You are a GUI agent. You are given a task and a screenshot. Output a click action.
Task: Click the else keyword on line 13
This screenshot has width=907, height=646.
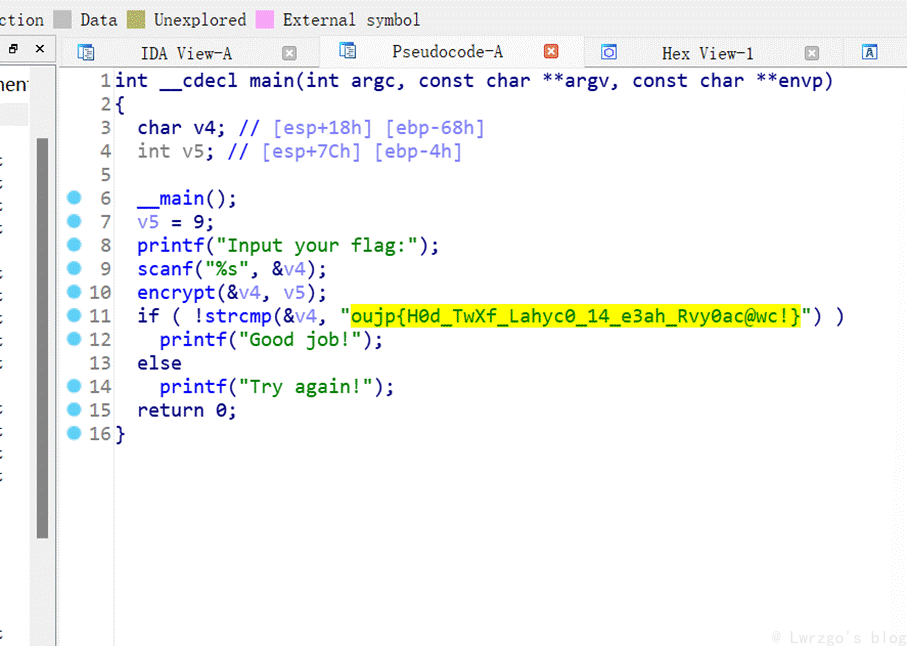pos(159,363)
